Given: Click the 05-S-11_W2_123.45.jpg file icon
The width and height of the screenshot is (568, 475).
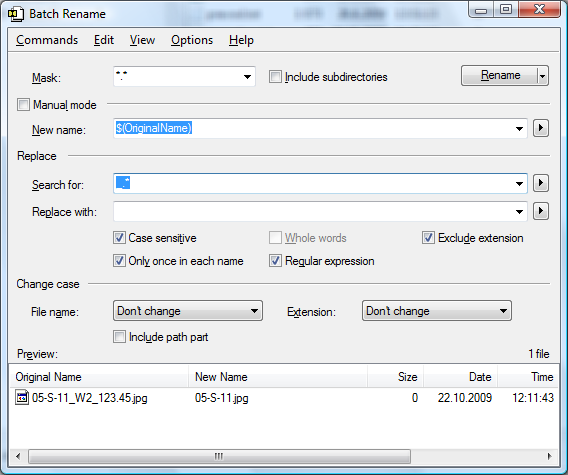Looking at the screenshot, I should tap(22, 397).
